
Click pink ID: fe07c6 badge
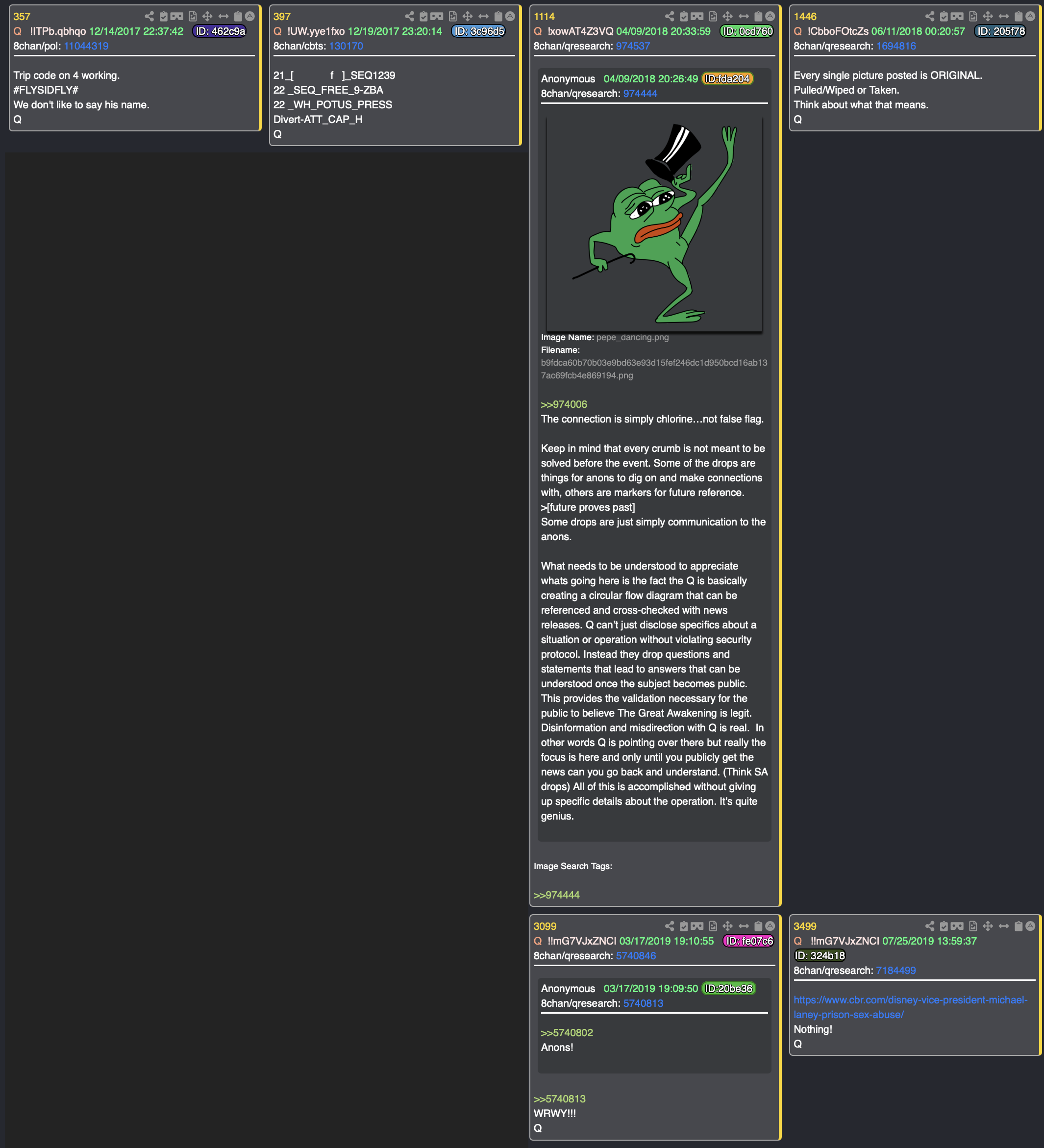[748, 941]
